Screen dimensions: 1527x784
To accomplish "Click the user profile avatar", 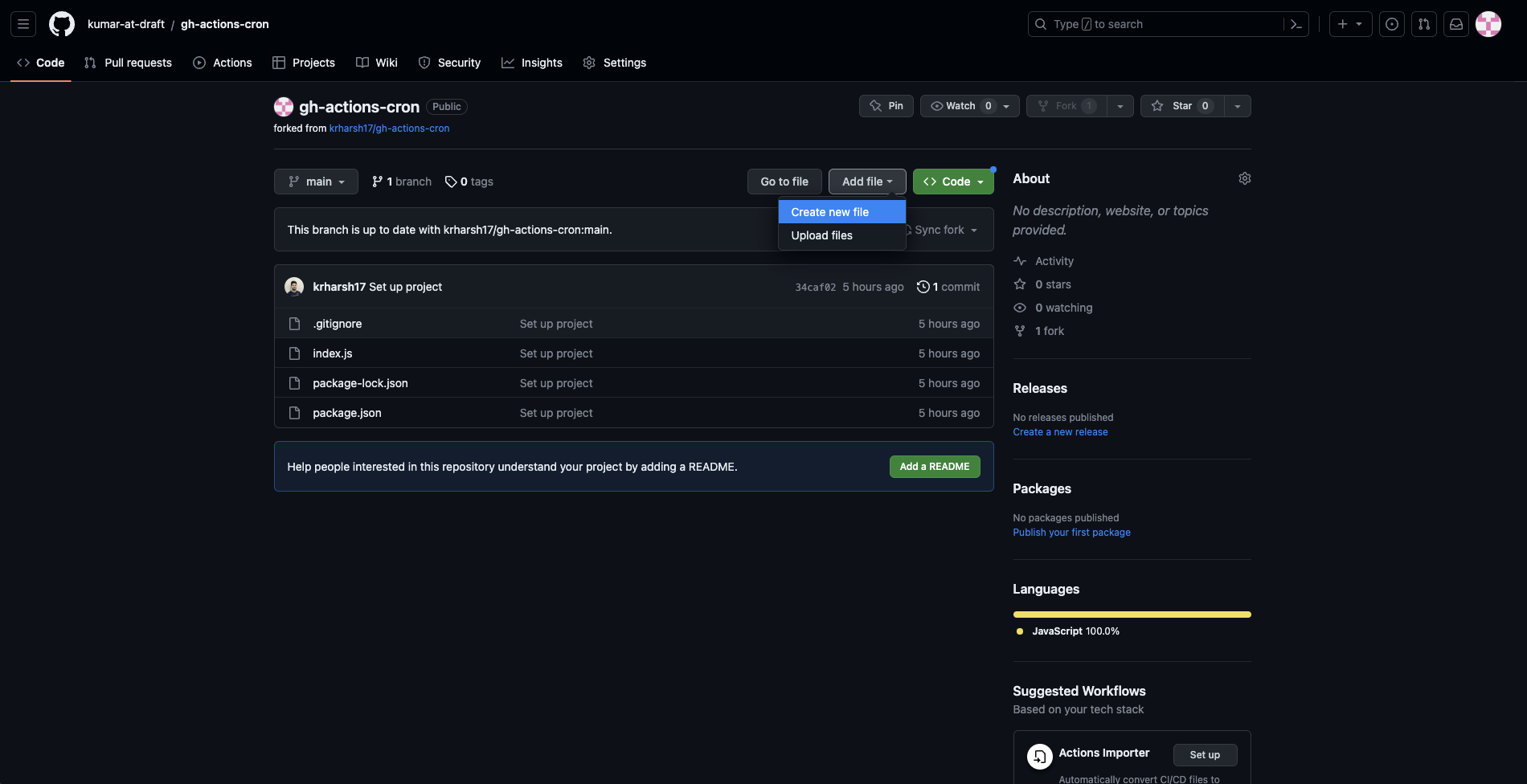I will pyautogui.click(x=1488, y=24).
